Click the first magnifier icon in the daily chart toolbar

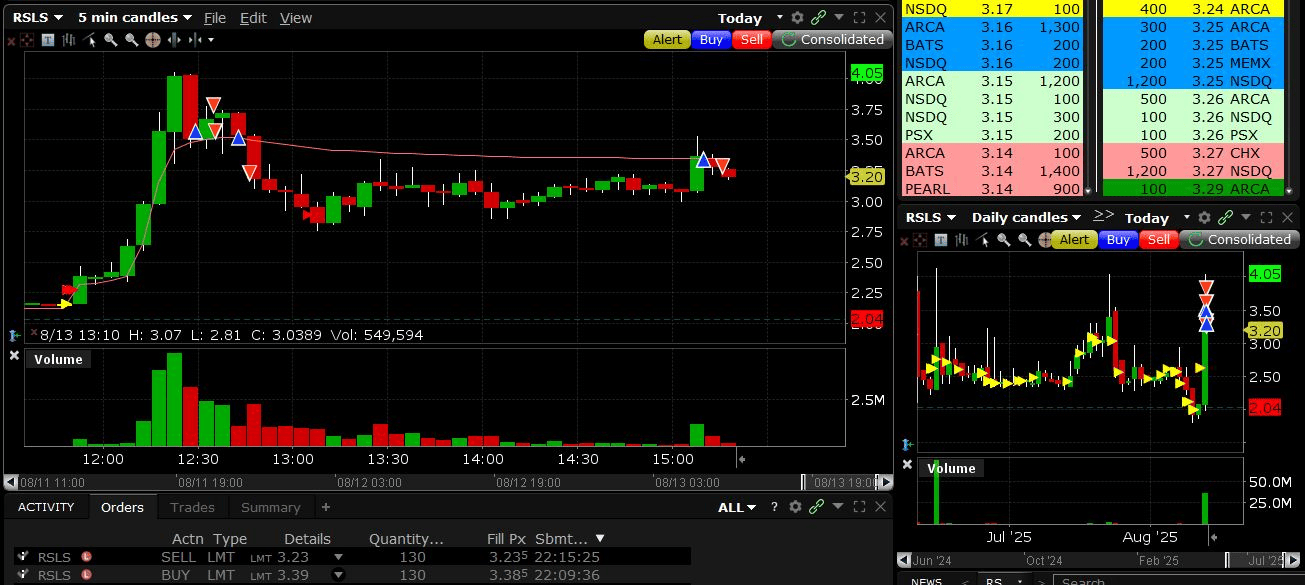[1003, 240]
